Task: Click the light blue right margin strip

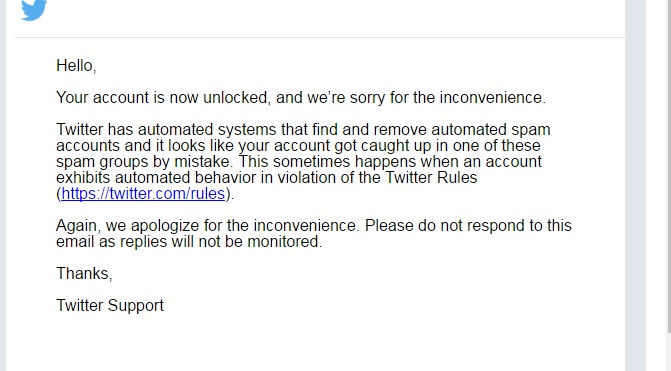Action: coord(635,185)
